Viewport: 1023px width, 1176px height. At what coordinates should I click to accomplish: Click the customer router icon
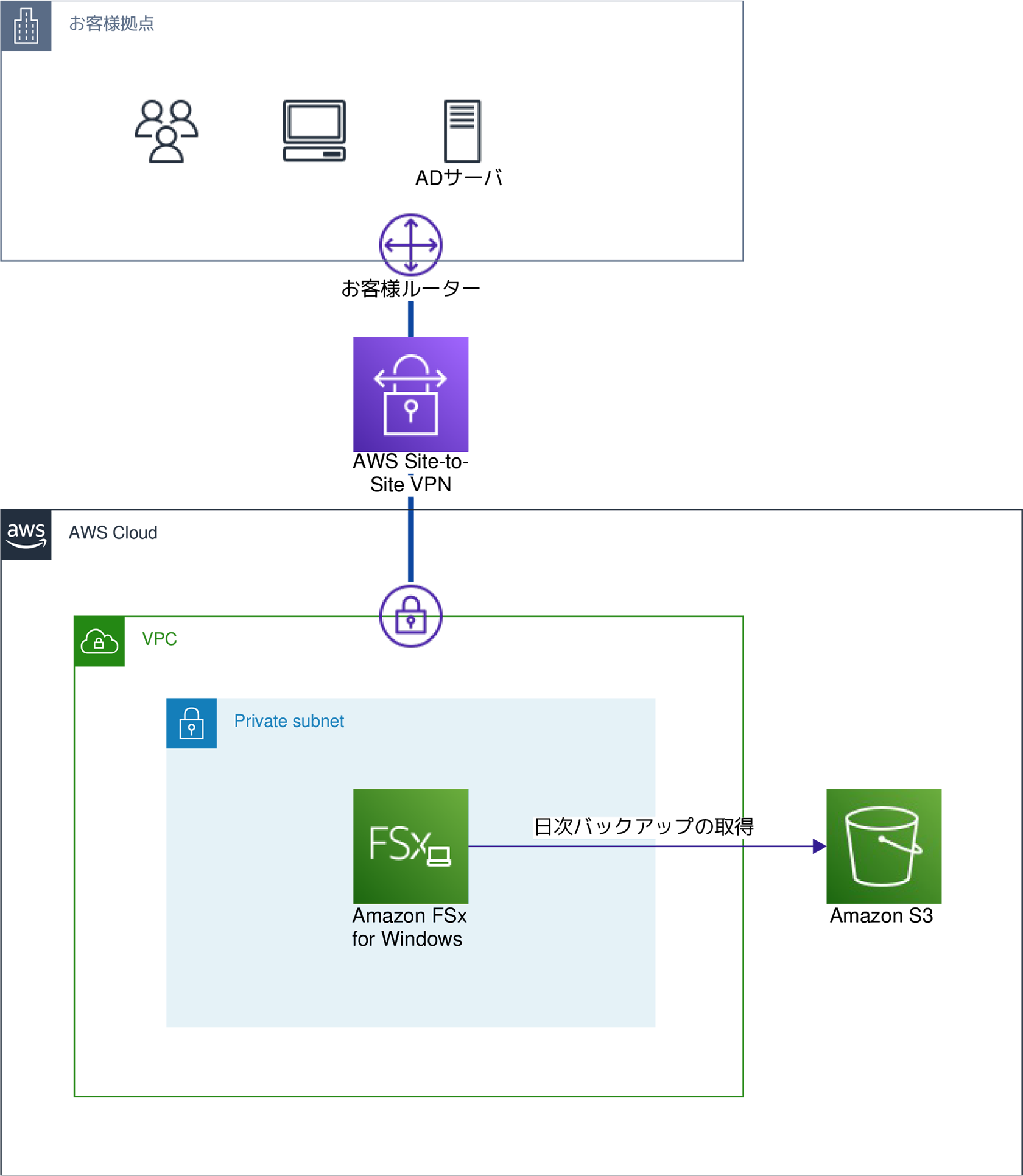411,245
